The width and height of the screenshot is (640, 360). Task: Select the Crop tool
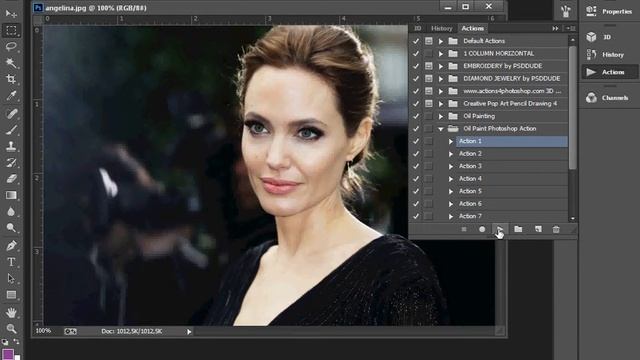(11, 79)
